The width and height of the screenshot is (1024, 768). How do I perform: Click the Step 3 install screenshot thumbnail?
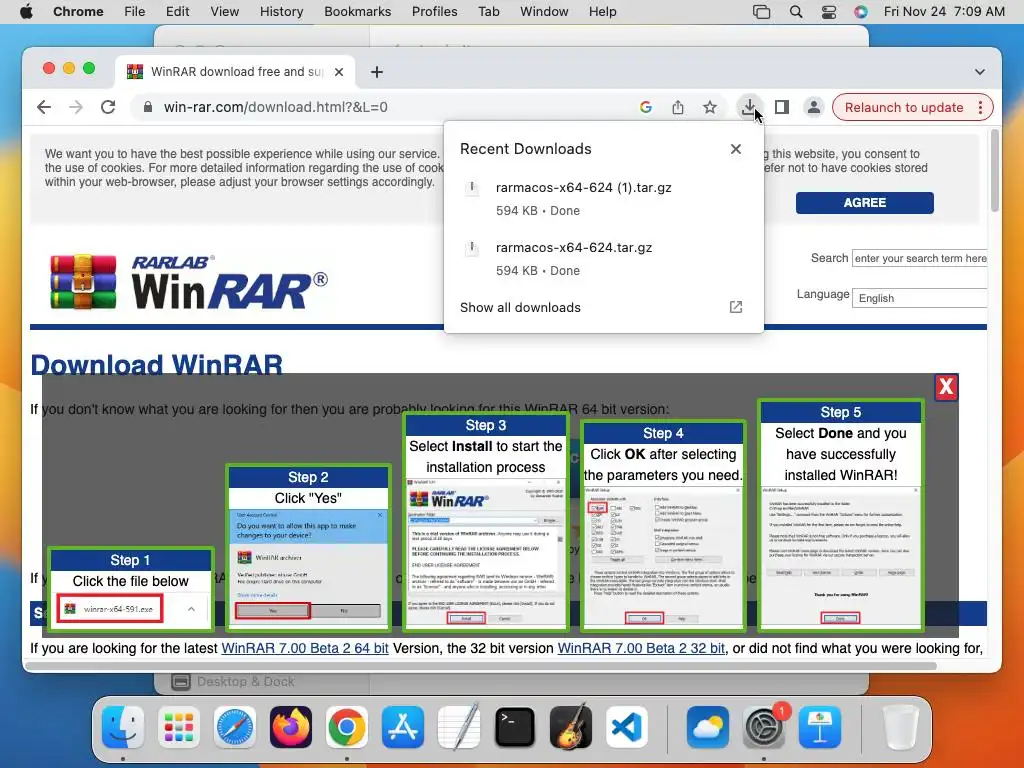coord(485,553)
